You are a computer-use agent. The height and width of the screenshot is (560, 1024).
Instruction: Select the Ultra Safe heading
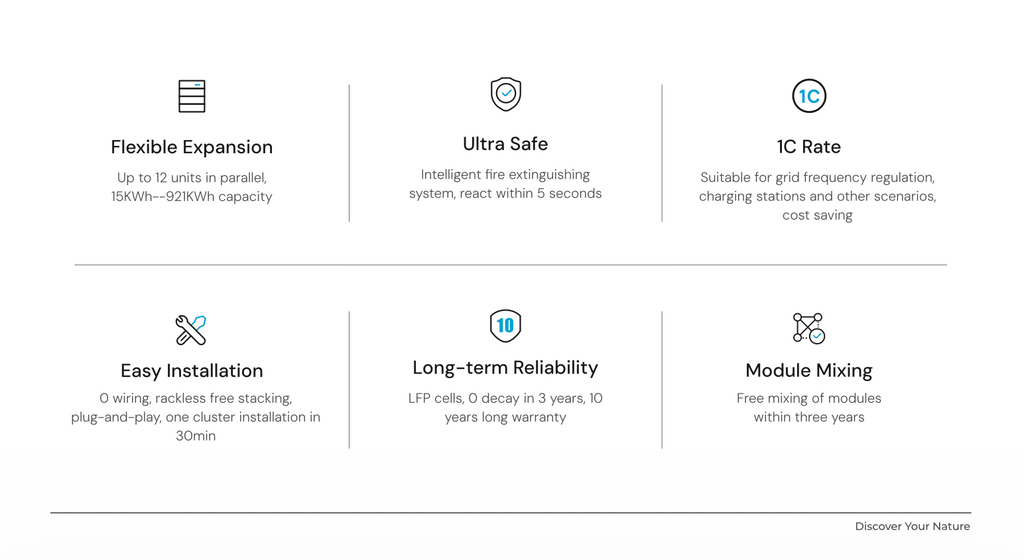[x=505, y=144]
